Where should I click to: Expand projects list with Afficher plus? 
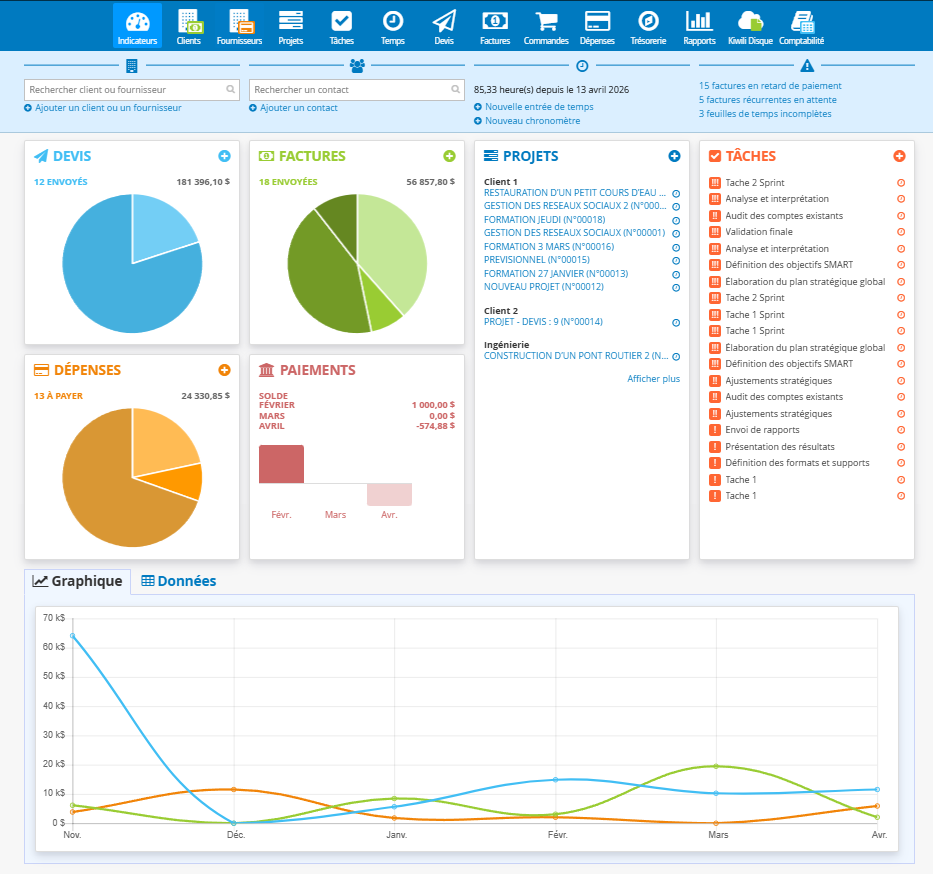click(x=653, y=378)
